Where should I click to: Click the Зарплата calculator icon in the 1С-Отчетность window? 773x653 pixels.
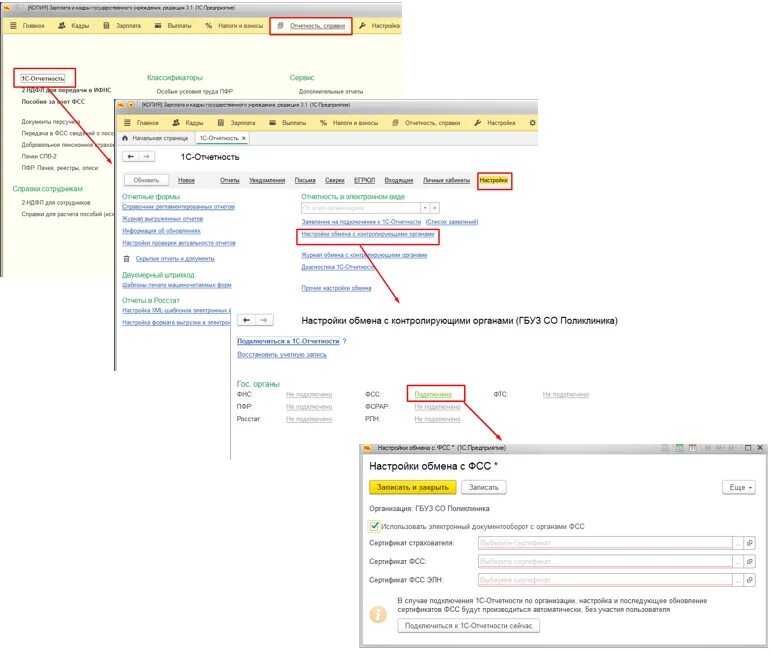coord(221,123)
